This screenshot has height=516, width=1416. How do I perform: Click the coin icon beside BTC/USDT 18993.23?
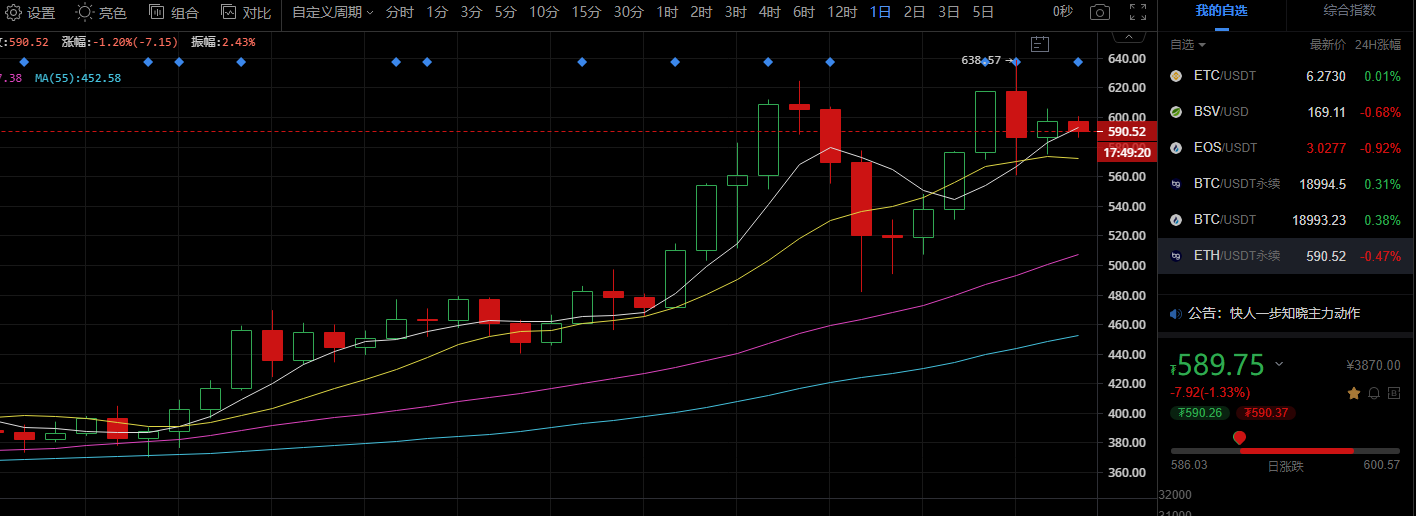click(1177, 220)
